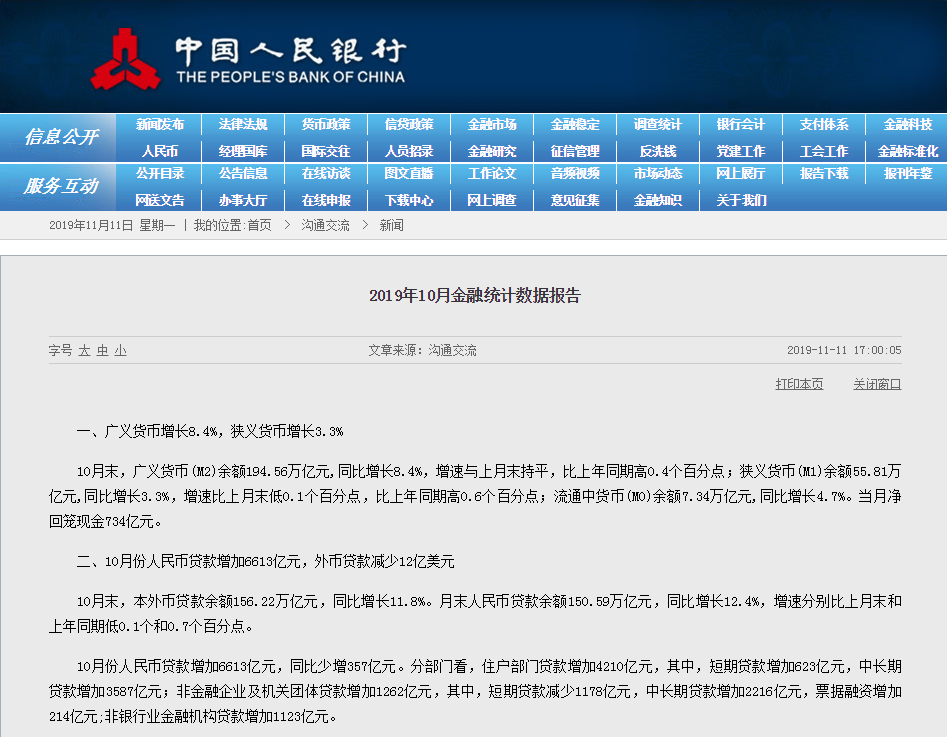The height and width of the screenshot is (737, 947).
Task: Go to 信贷政策 section
Action: coord(409,124)
